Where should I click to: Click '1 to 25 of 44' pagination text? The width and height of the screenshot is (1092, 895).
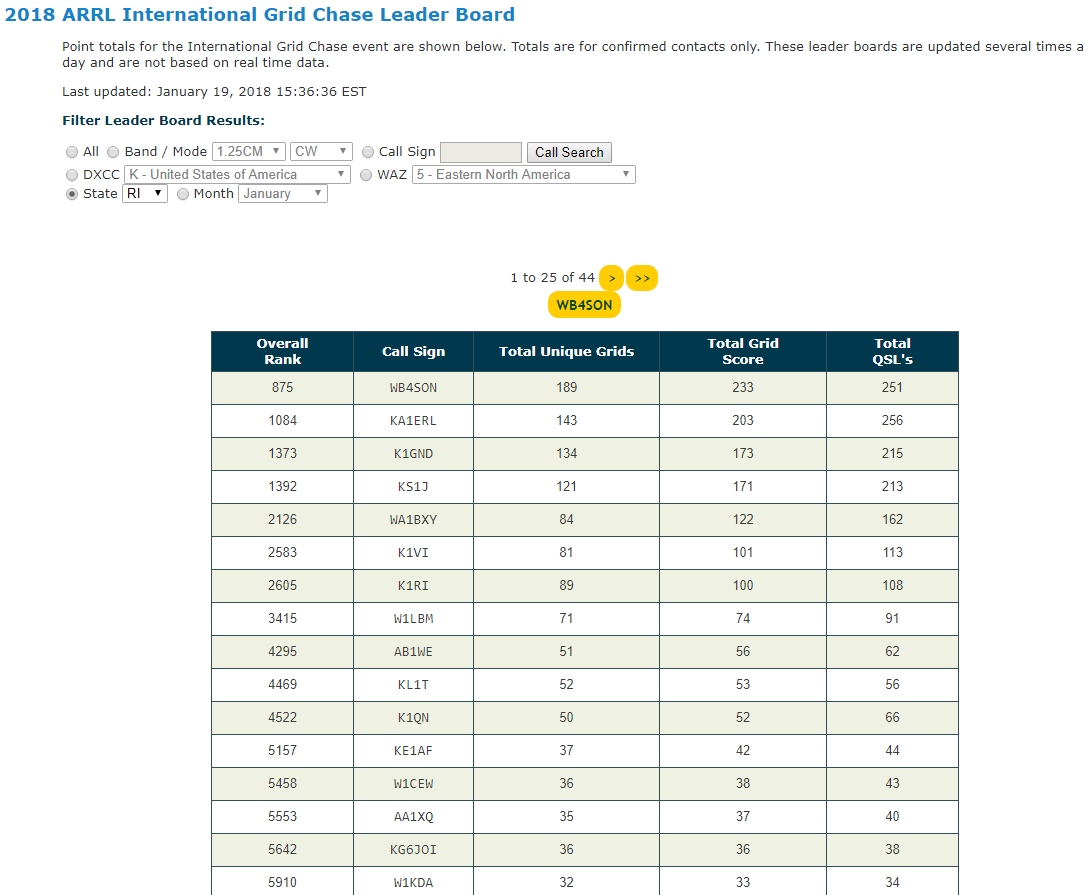pos(552,278)
